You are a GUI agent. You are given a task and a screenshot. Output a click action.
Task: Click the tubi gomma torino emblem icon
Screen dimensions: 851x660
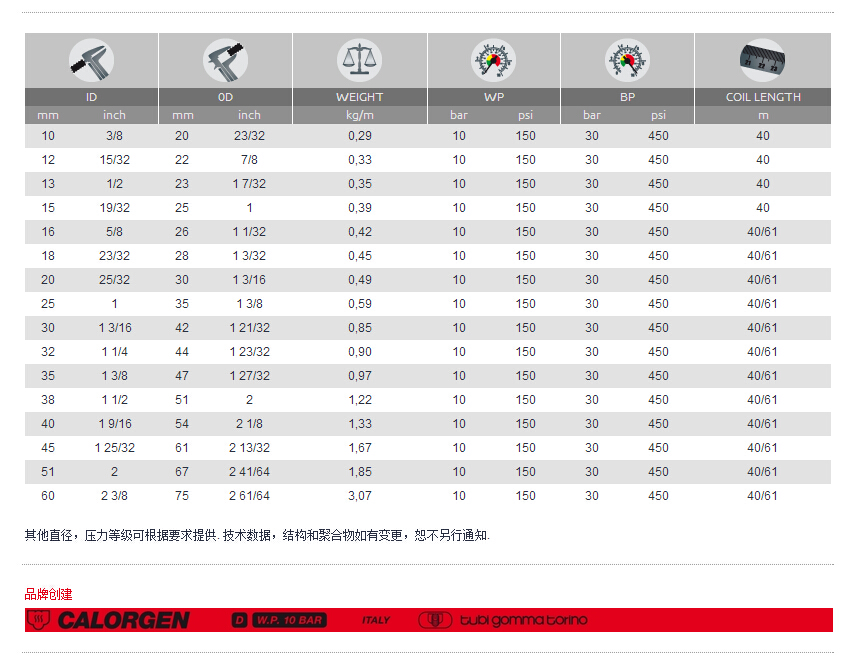click(x=434, y=620)
